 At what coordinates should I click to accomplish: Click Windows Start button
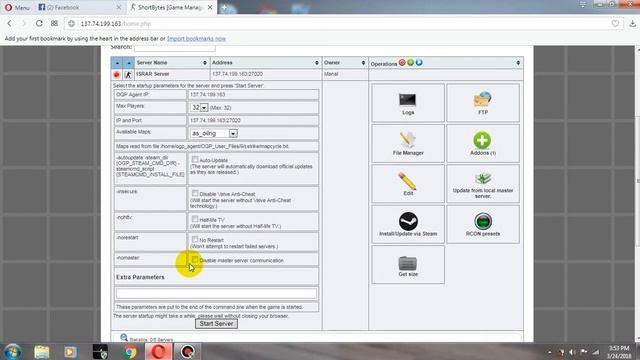coord(12,352)
